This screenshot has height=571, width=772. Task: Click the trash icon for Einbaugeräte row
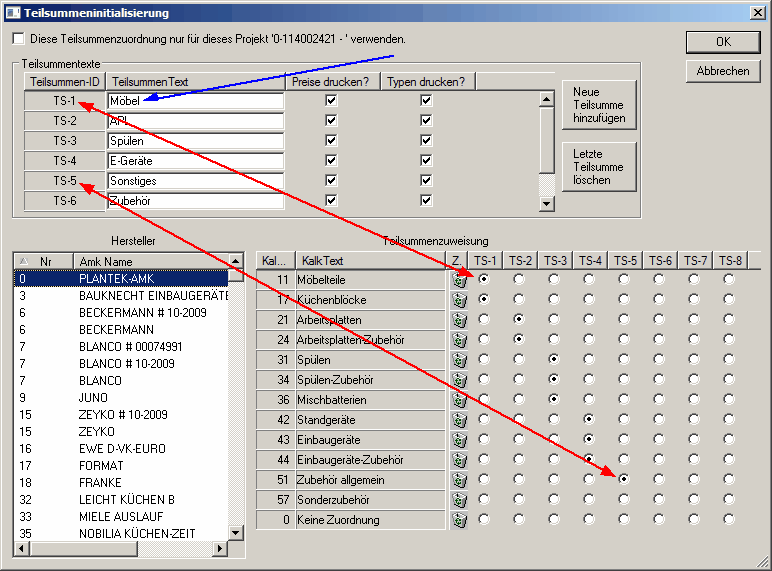coord(460,440)
